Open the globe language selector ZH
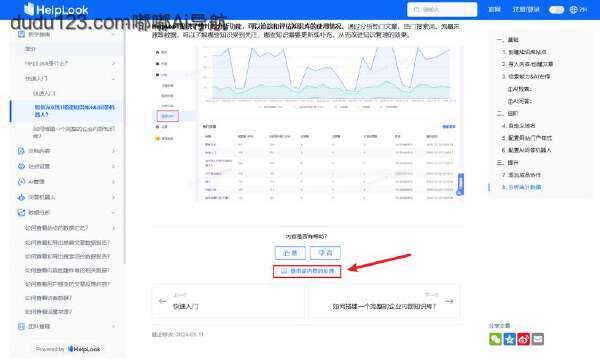Image resolution: width=600 pixels, height=360 pixels. tap(578, 10)
